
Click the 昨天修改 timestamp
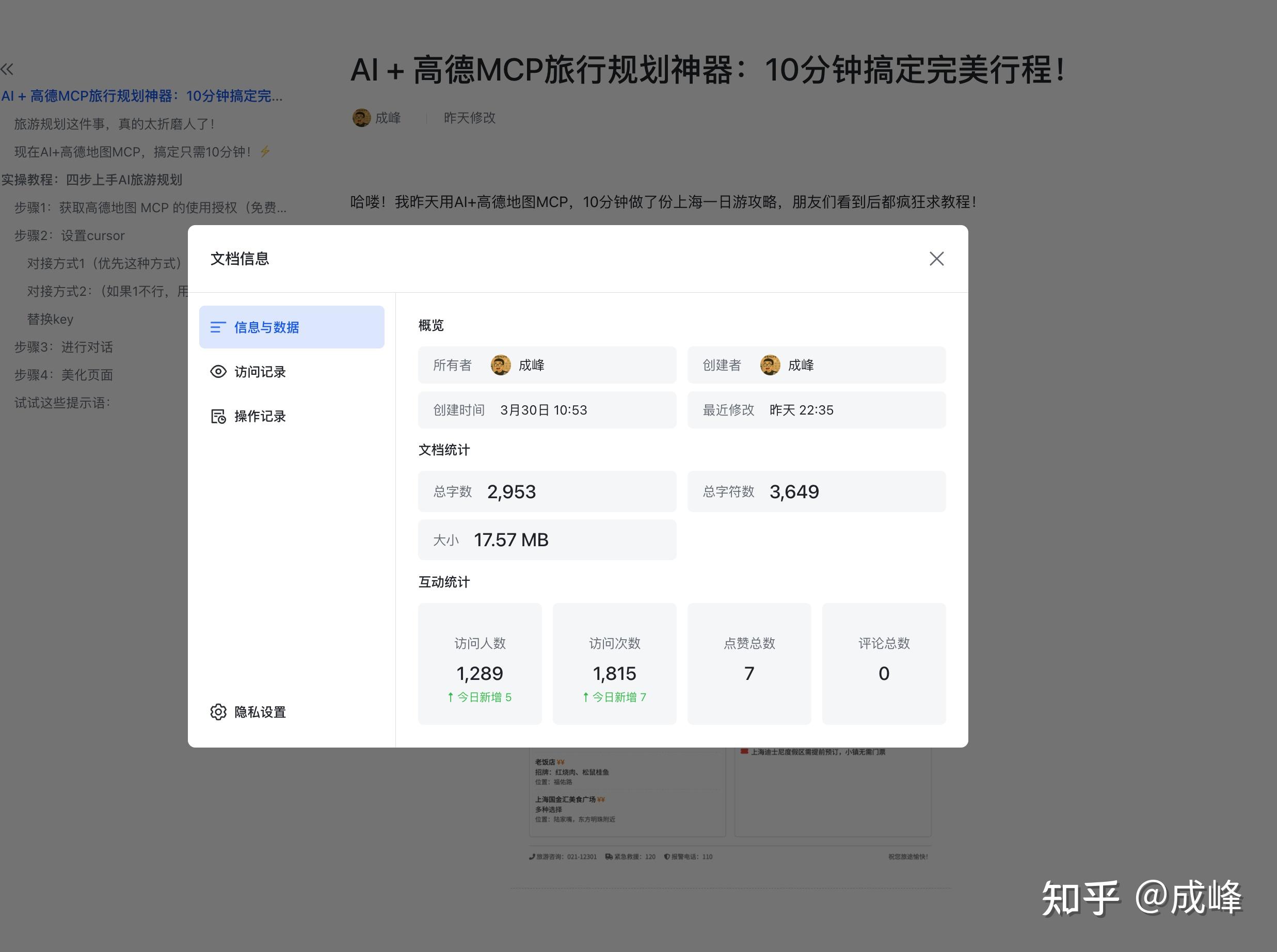(x=469, y=118)
